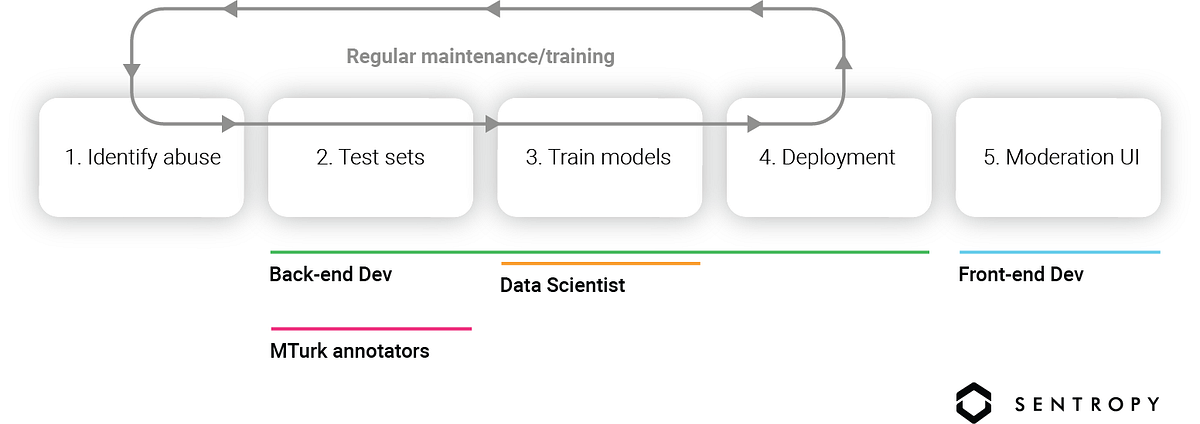The width and height of the screenshot is (1200, 424).
Task: Select the '4. Deployment' box
Action: point(828,157)
